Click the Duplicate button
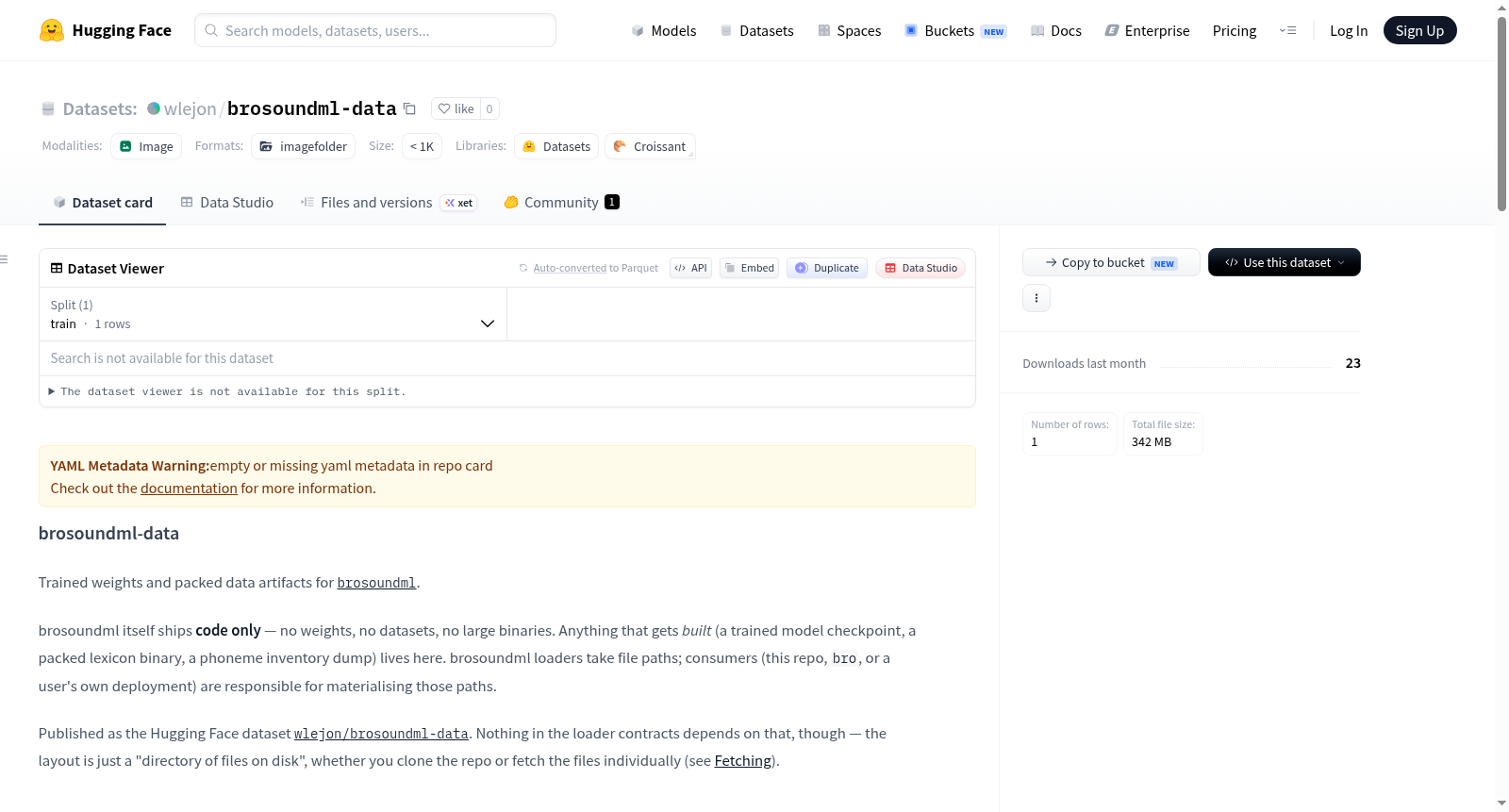The width and height of the screenshot is (1509, 812). click(827, 268)
